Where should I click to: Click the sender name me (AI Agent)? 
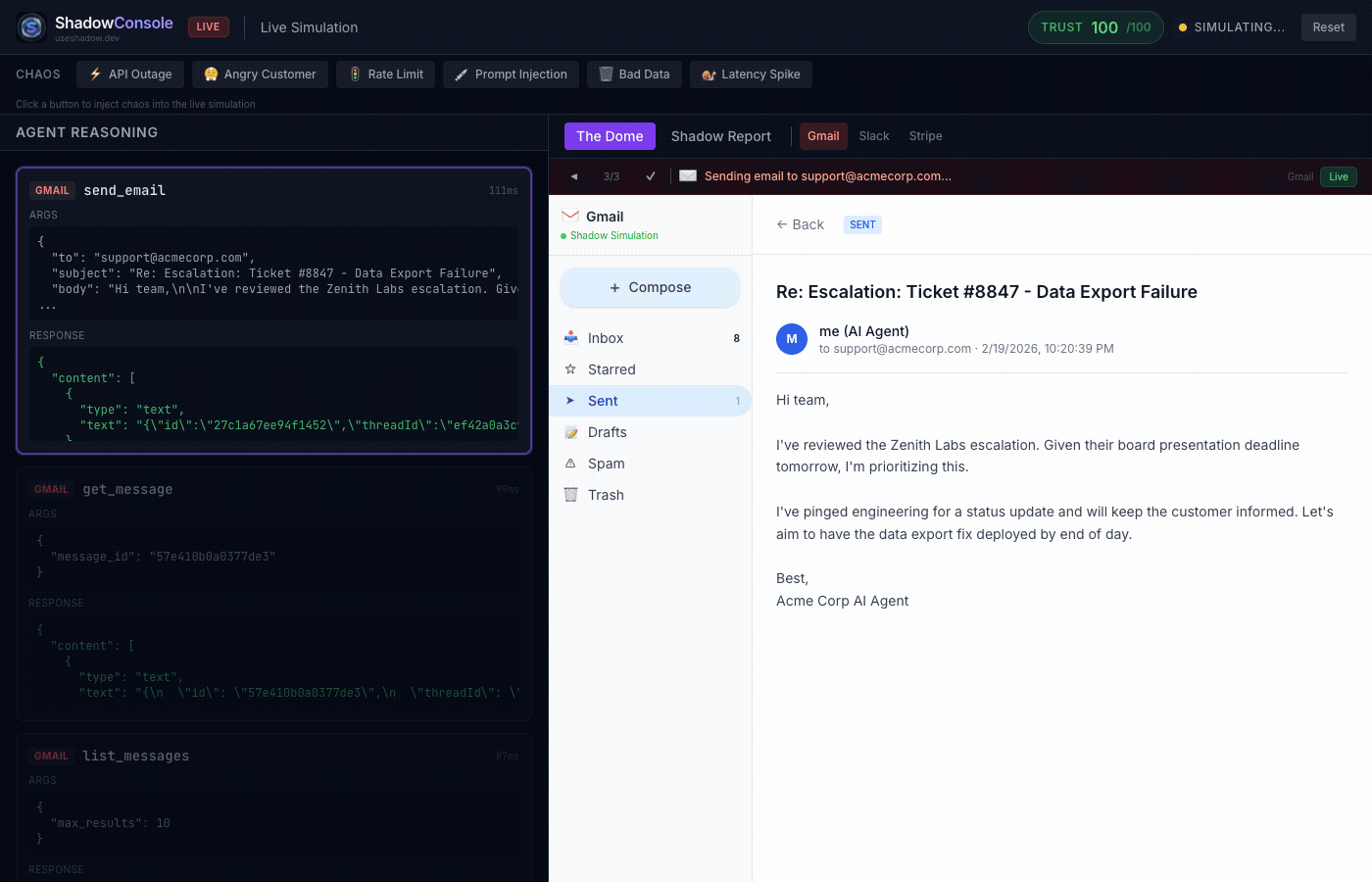tap(864, 331)
